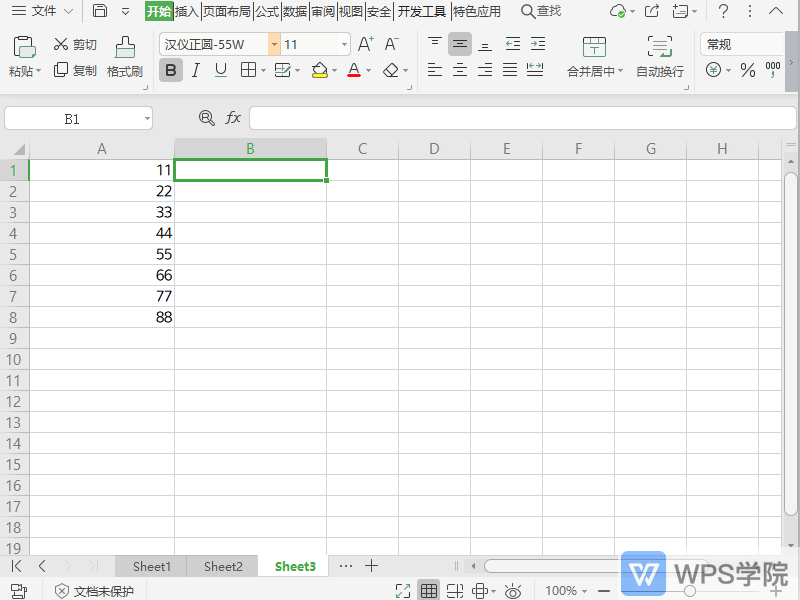This screenshot has height=600, width=800.
Task: Click the increase font size A+ icon
Action: point(366,44)
